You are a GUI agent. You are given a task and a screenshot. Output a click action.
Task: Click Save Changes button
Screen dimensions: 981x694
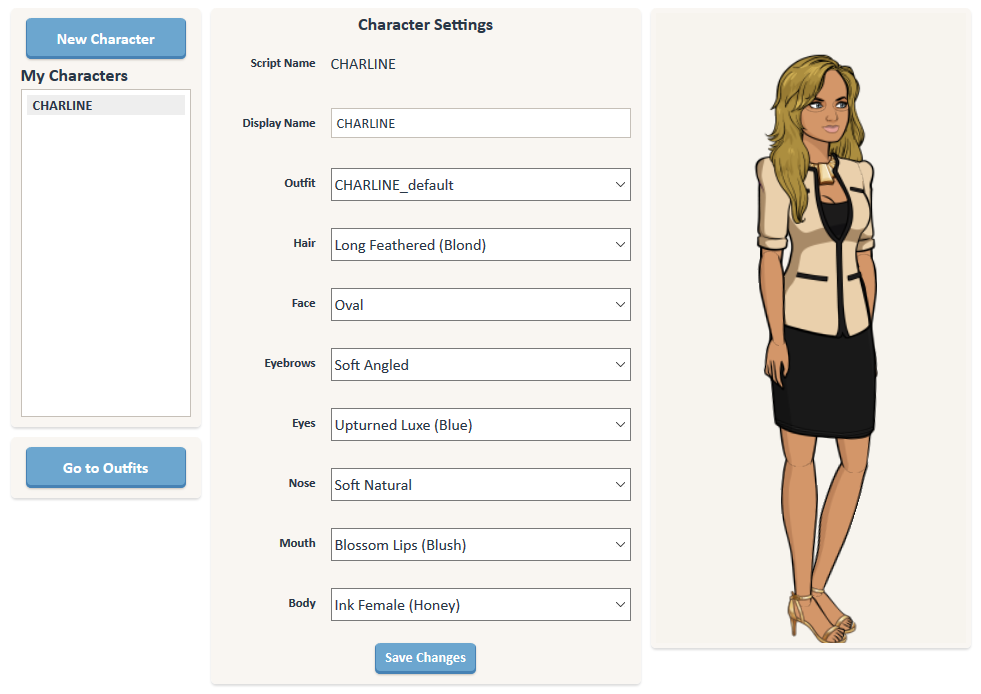point(425,658)
